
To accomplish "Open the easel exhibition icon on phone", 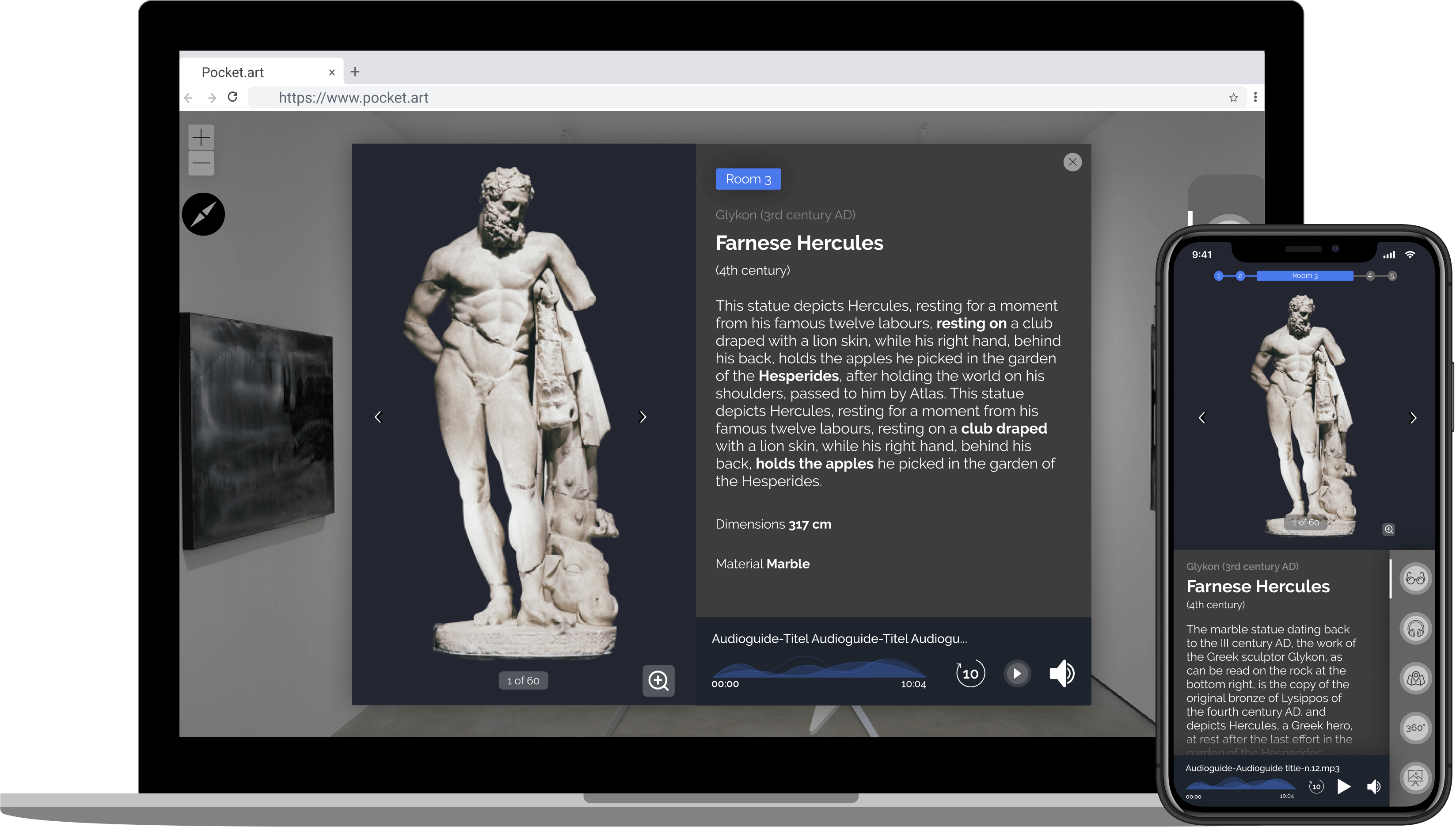I will [x=1416, y=777].
